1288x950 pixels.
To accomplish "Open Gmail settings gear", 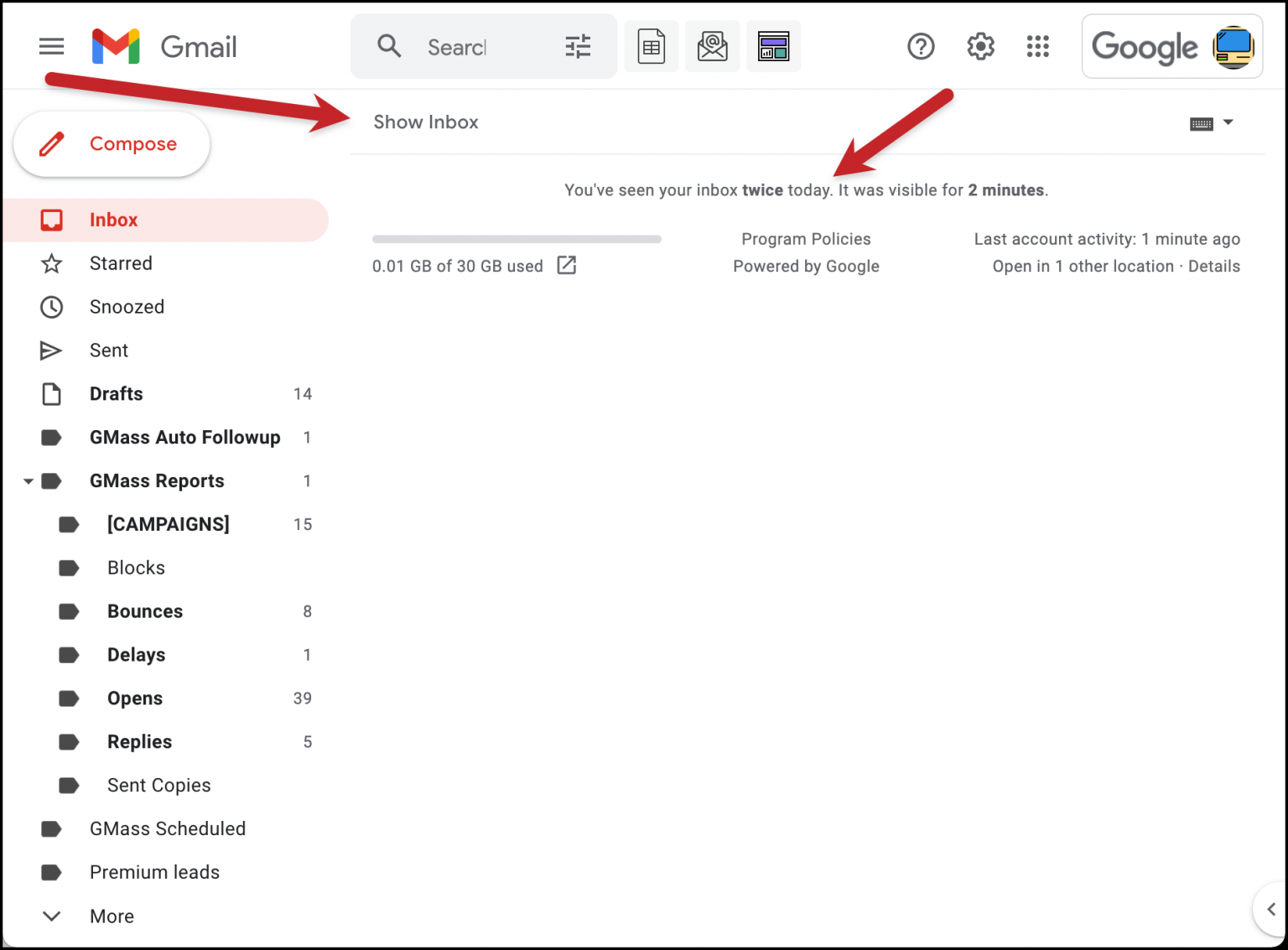I will coord(979,47).
